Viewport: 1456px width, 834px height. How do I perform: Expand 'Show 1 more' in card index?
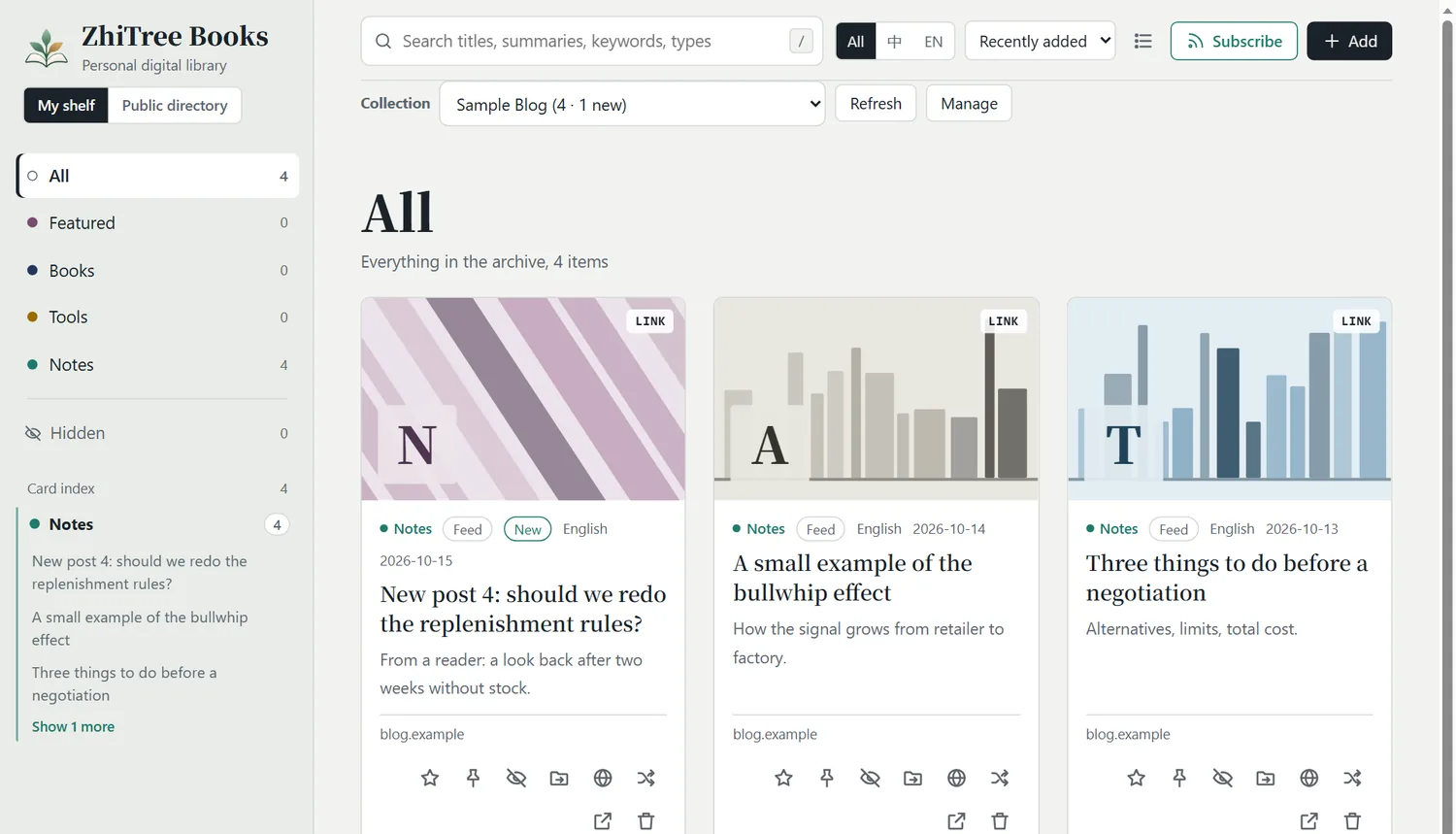click(x=73, y=726)
